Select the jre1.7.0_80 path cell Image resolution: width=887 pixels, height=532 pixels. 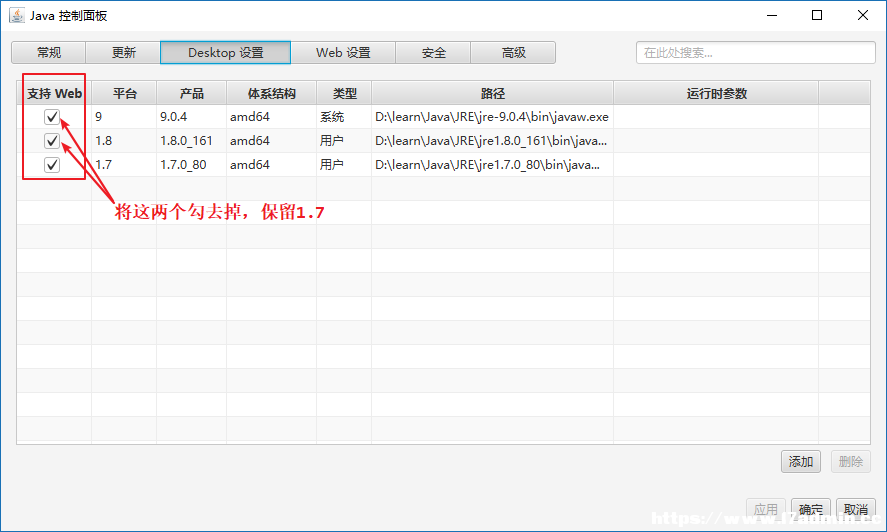pos(493,165)
